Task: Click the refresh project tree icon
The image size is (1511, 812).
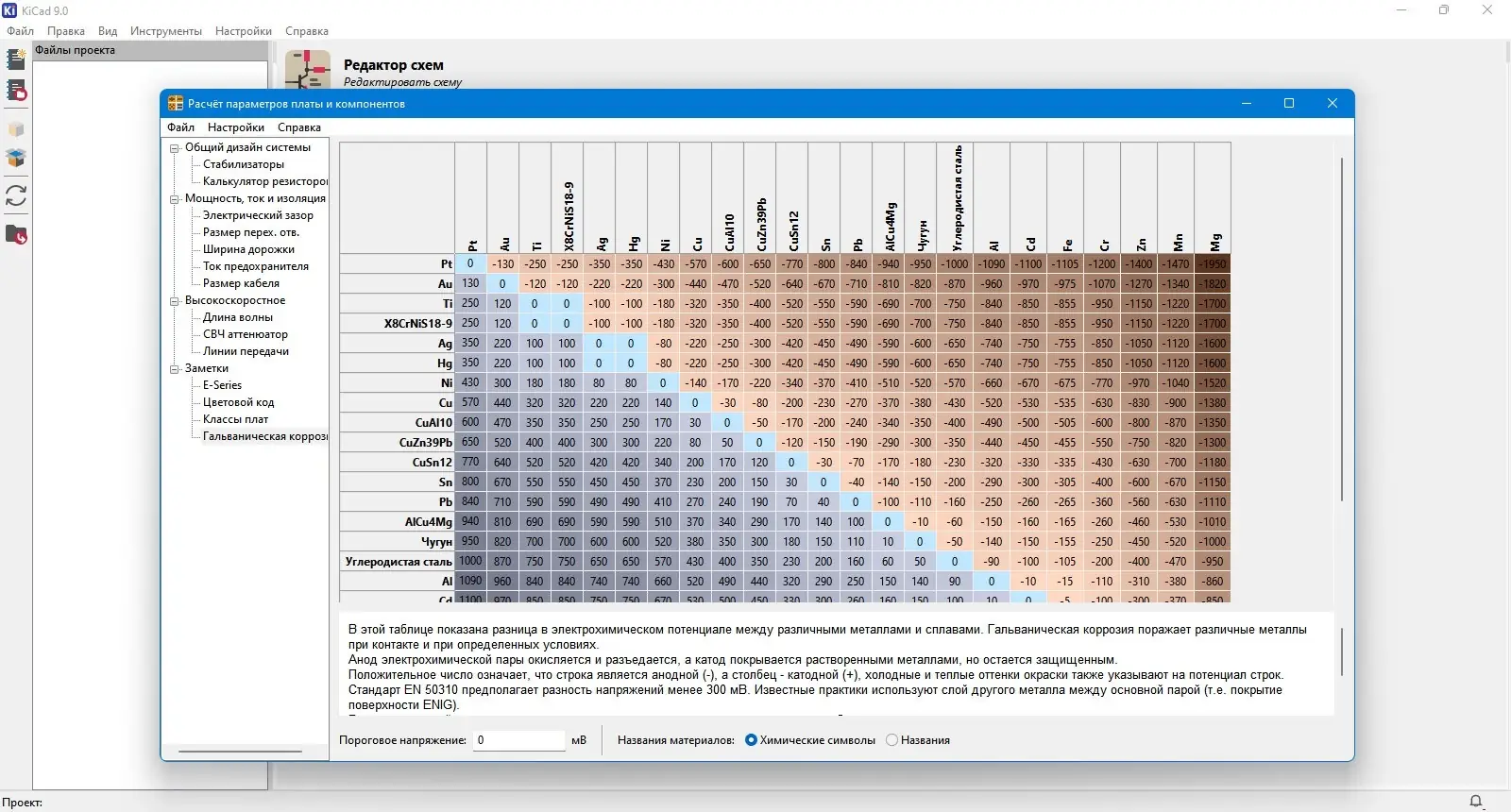Action: pos(16,195)
